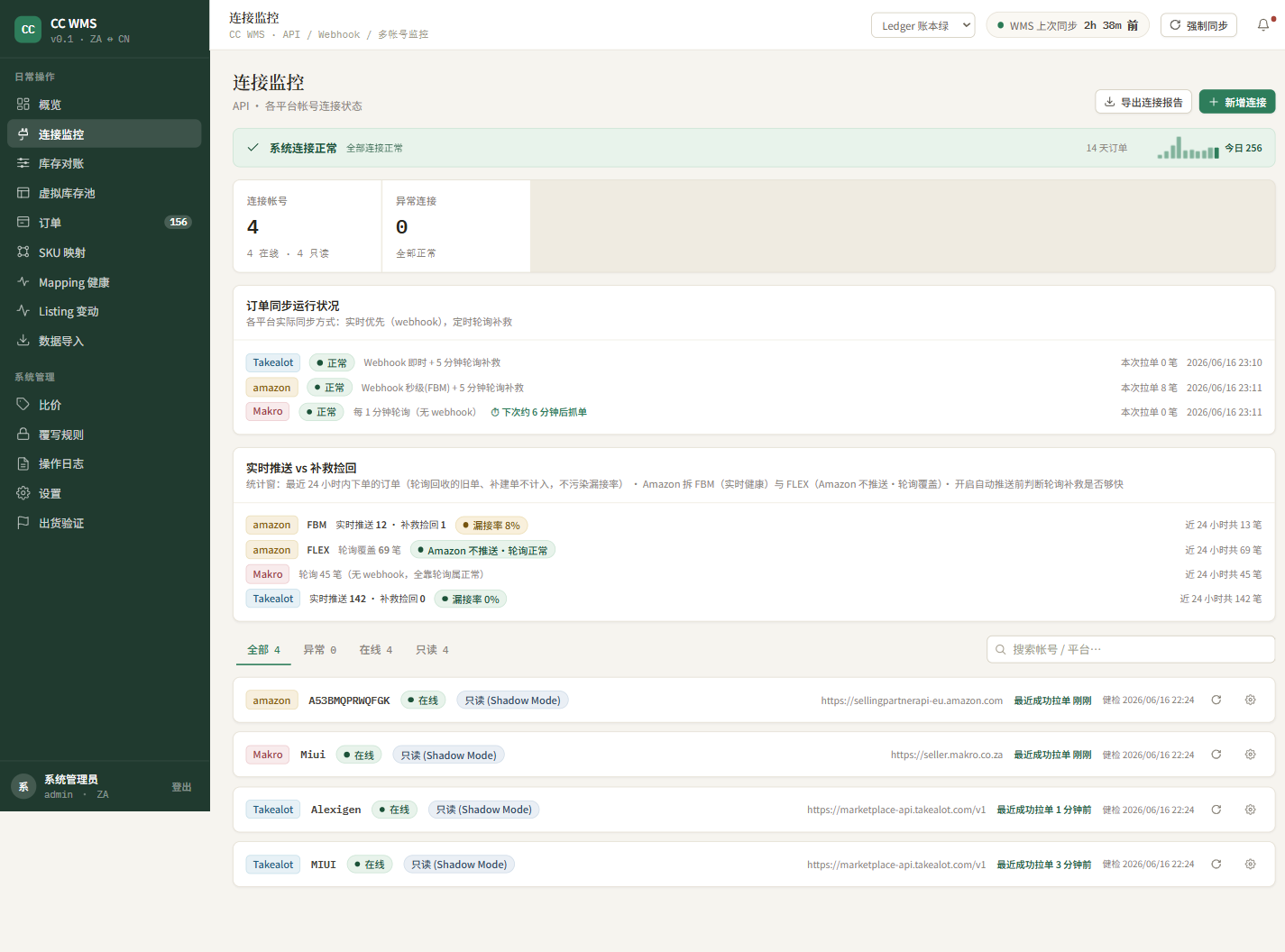
Task: Refresh the Takealot Alexigen connection
Action: coord(1216,810)
